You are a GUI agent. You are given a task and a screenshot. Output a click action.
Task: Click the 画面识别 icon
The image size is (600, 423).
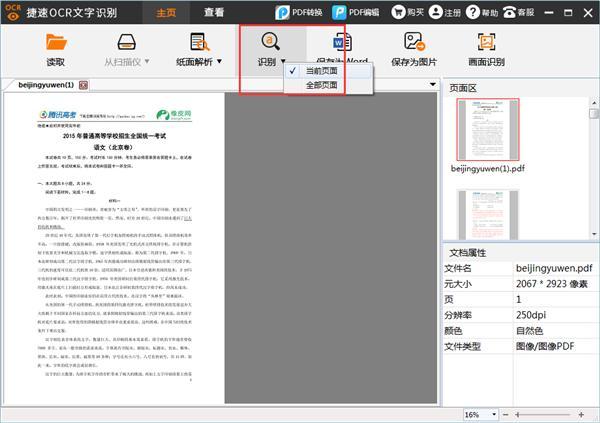[x=486, y=42]
